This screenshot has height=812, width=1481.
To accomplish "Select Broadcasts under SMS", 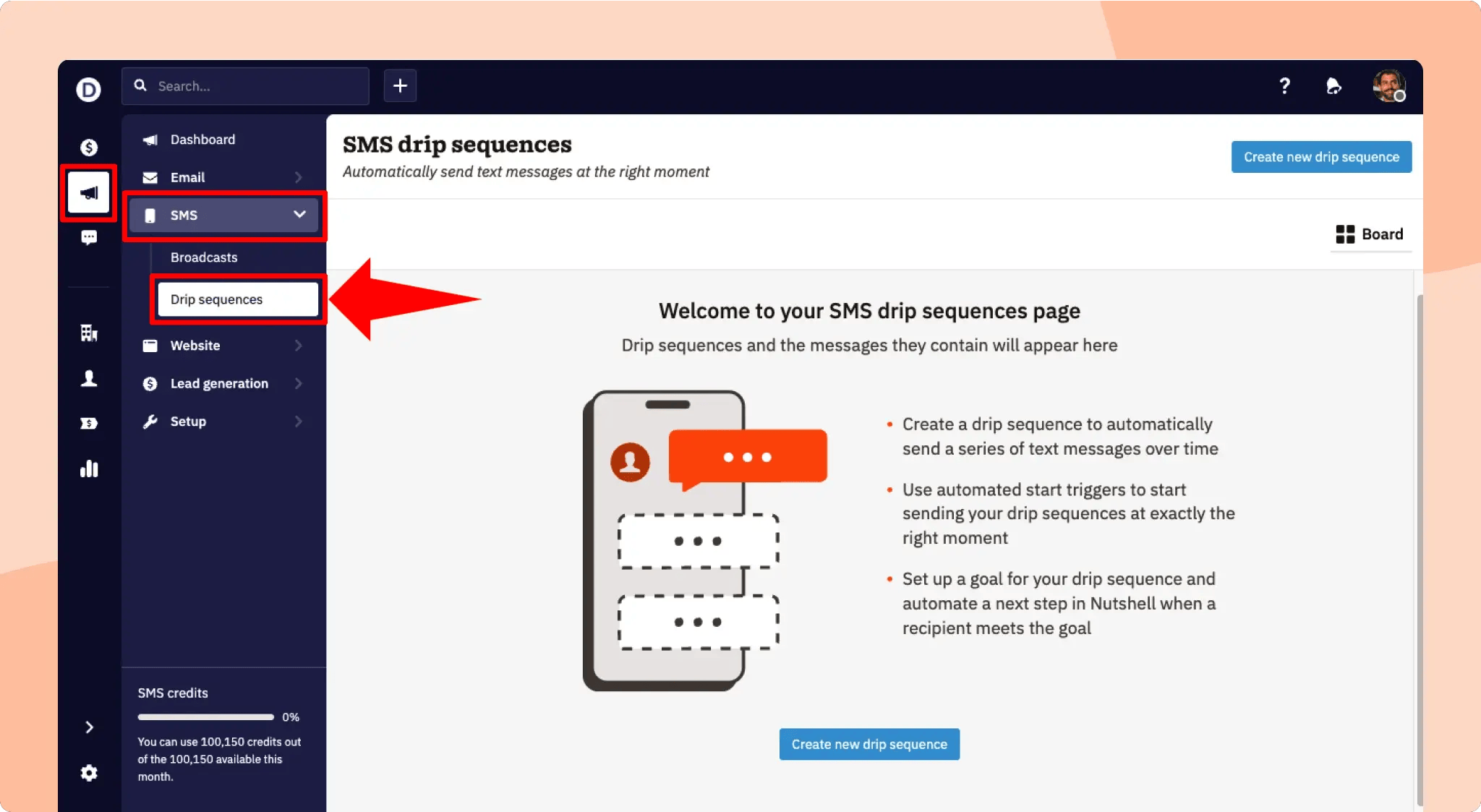I will point(204,257).
